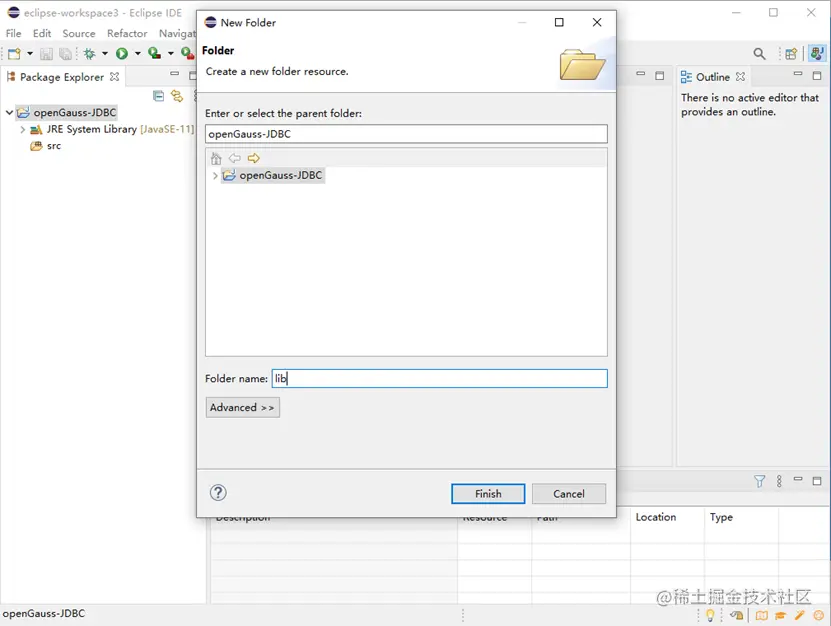Click the Debug bug icon

point(90,54)
